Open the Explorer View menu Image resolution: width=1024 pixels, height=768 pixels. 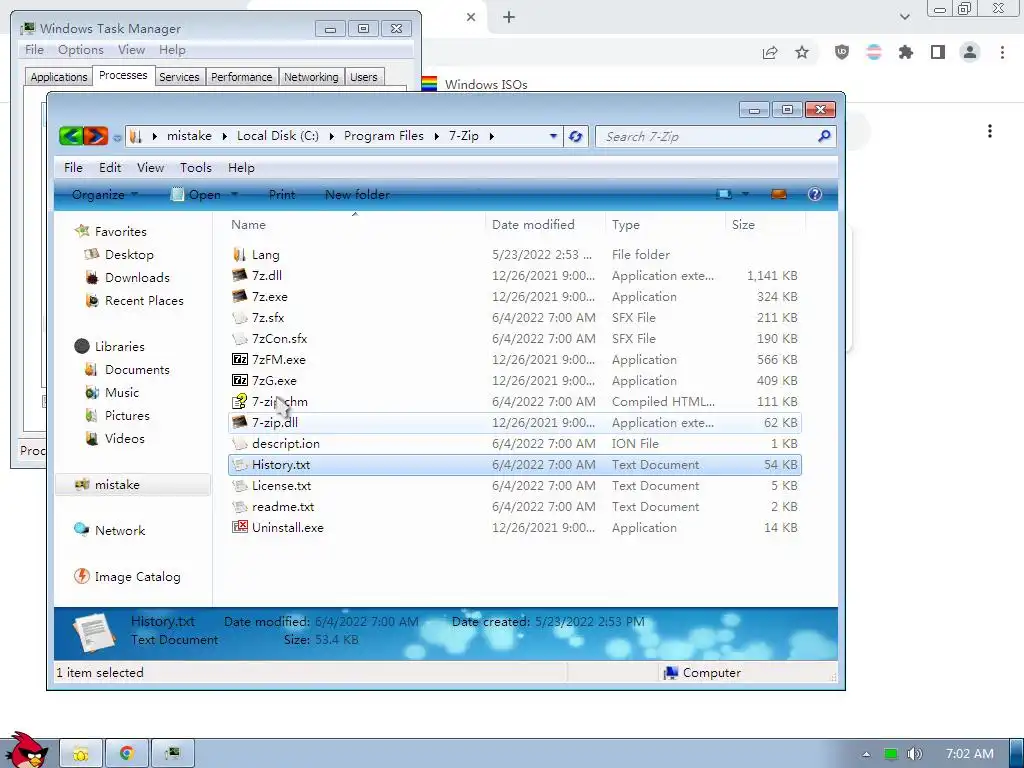tap(150, 168)
